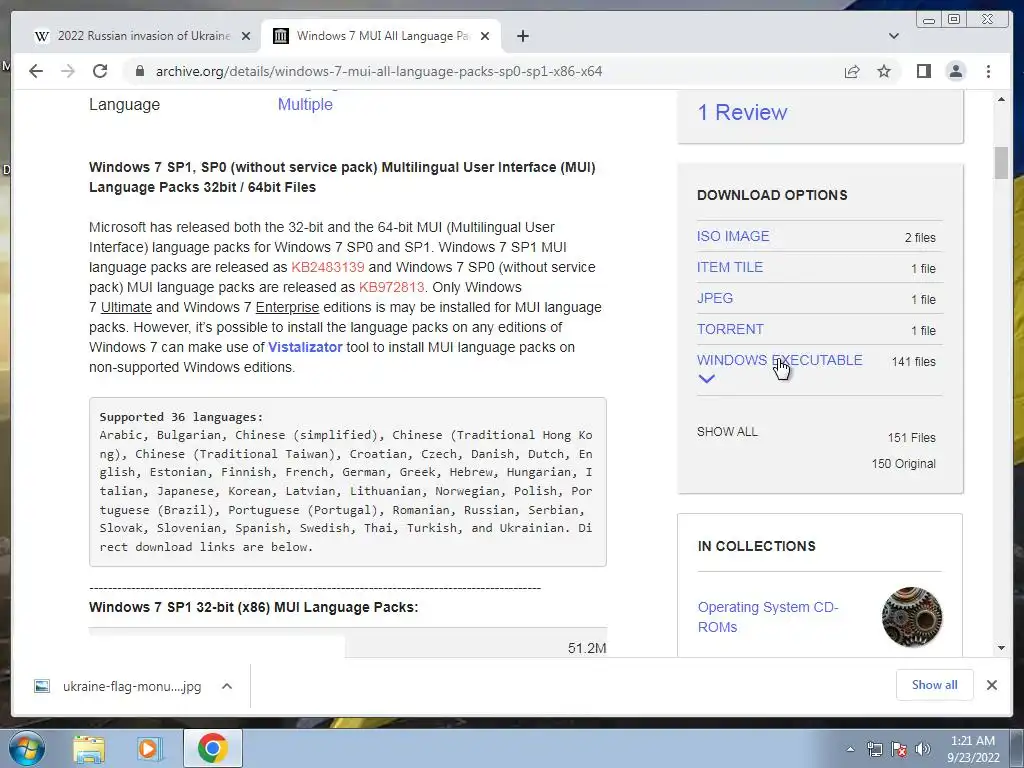Open WINDOWS EXECUTABLE download option
This screenshot has height=768, width=1024.
779,360
